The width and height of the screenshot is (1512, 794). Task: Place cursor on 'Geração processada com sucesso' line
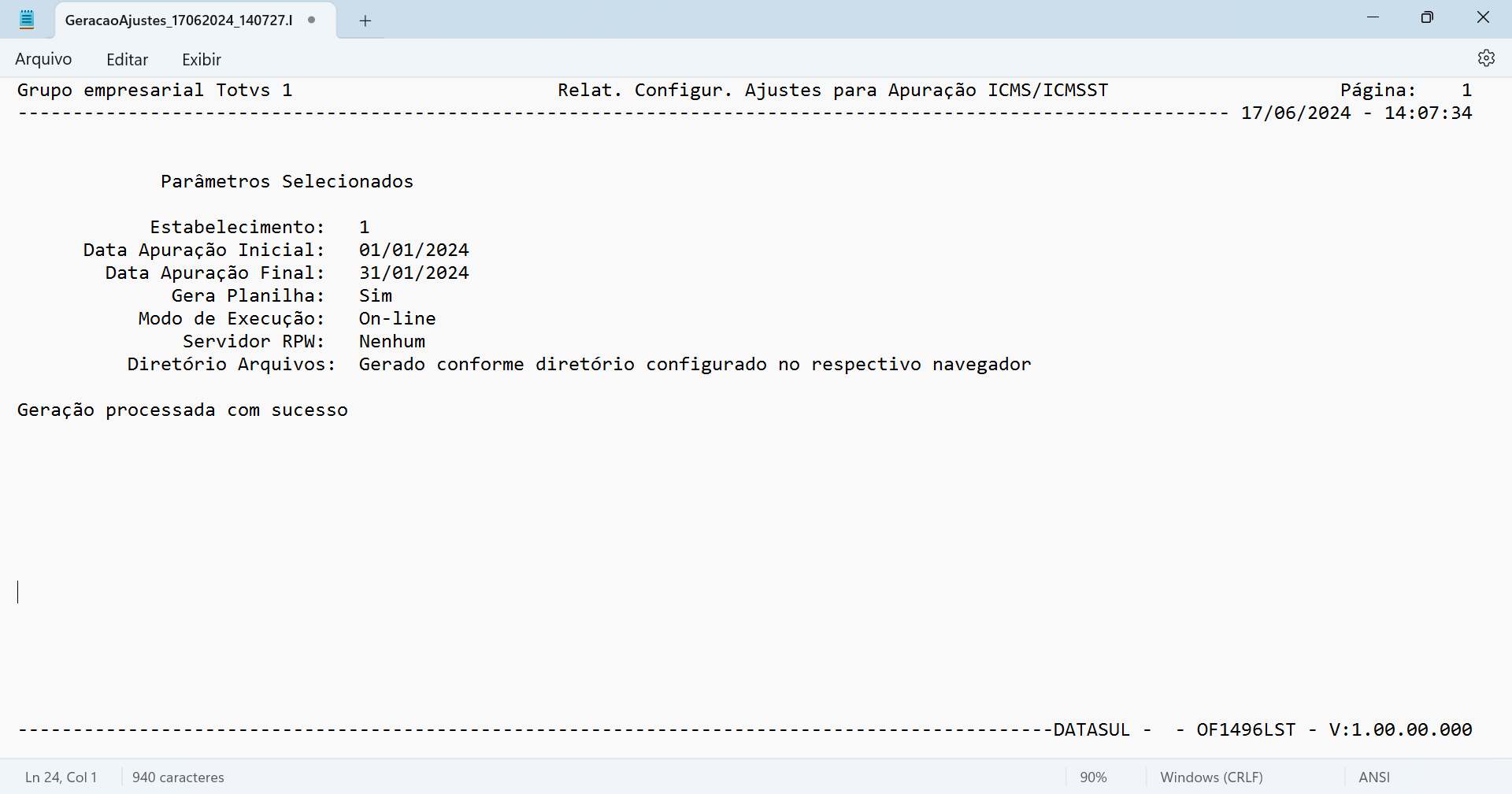point(183,410)
